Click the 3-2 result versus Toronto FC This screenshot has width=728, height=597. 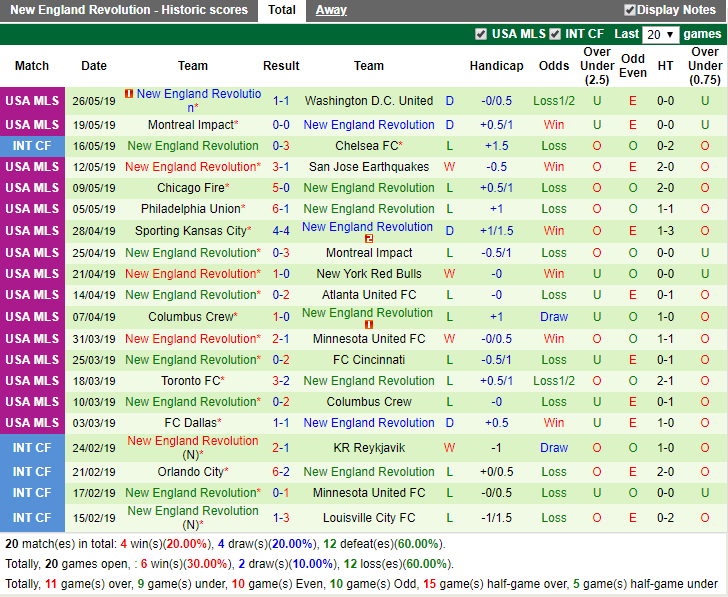[281, 381]
